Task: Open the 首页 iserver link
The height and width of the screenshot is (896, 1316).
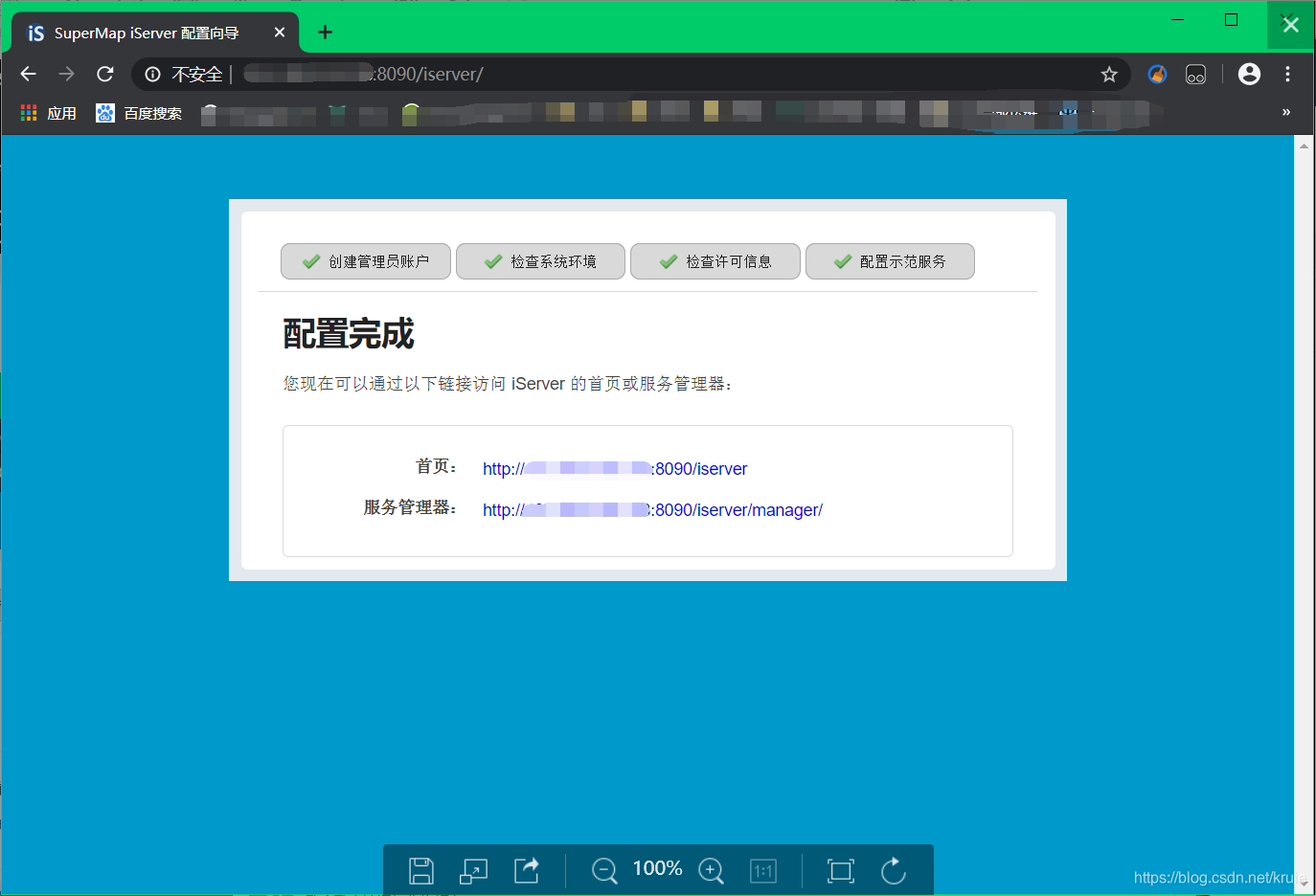Action: [615, 469]
